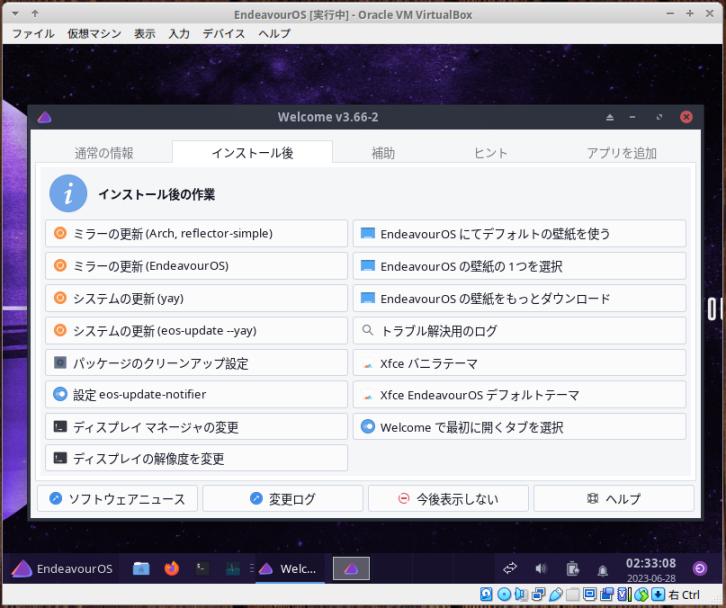The height and width of the screenshot is (608, 726).
Task: Open the notification bell tray icon
Action: [602, 570]
